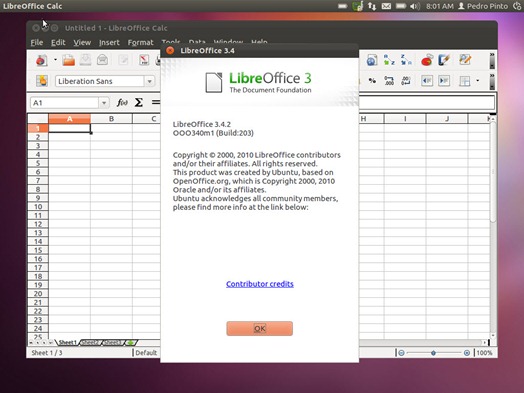Open the View menu in Calc
524x393 pixels.
pos(82,42)
